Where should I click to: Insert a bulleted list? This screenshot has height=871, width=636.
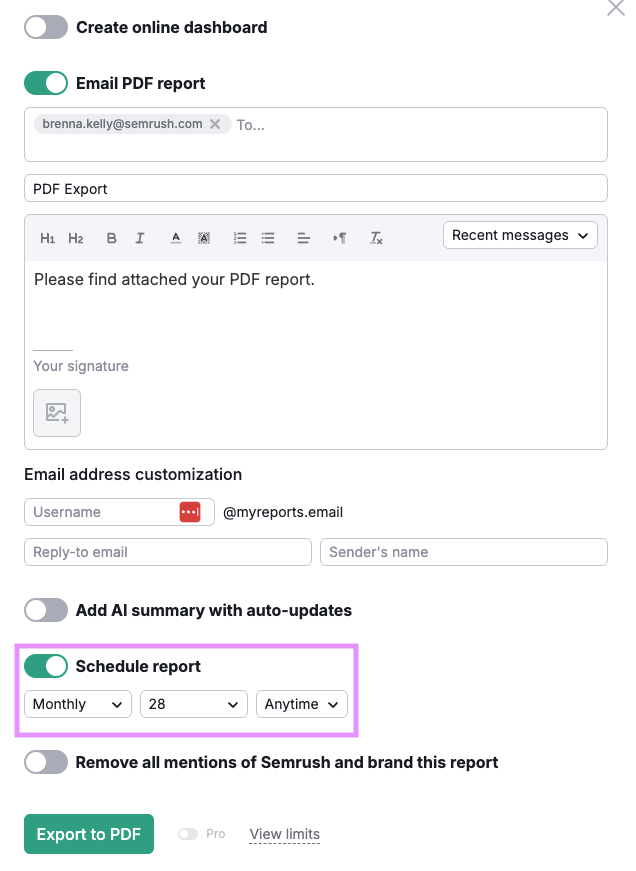tap(268, 238)
